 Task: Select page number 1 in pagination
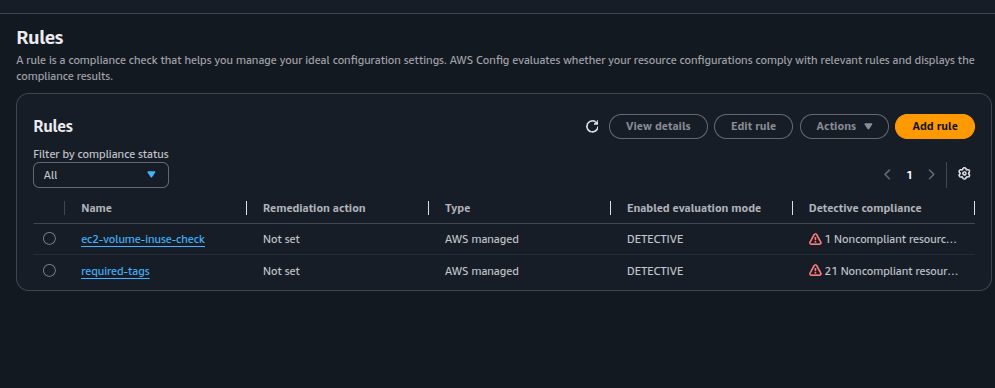pos(909,175)
